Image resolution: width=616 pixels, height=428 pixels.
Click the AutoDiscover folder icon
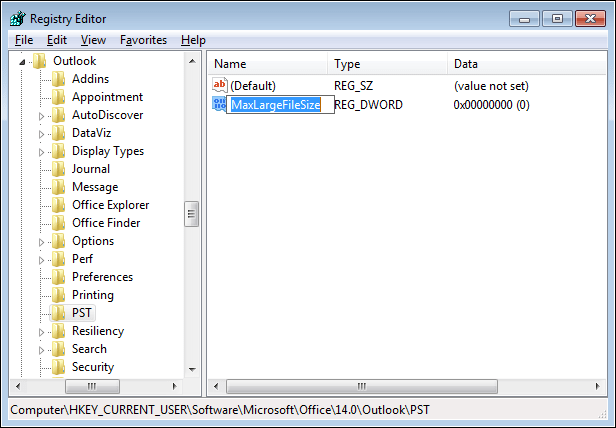(x=59, y=115)
